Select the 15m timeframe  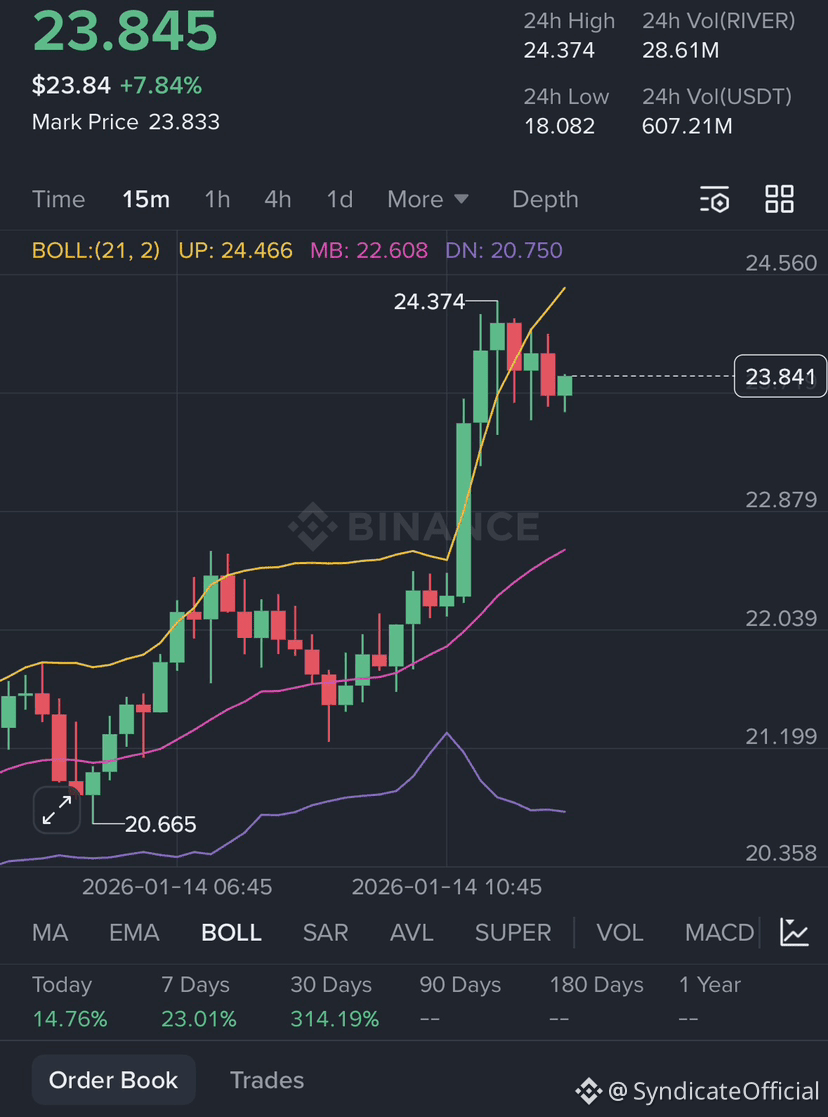point(146,199)
